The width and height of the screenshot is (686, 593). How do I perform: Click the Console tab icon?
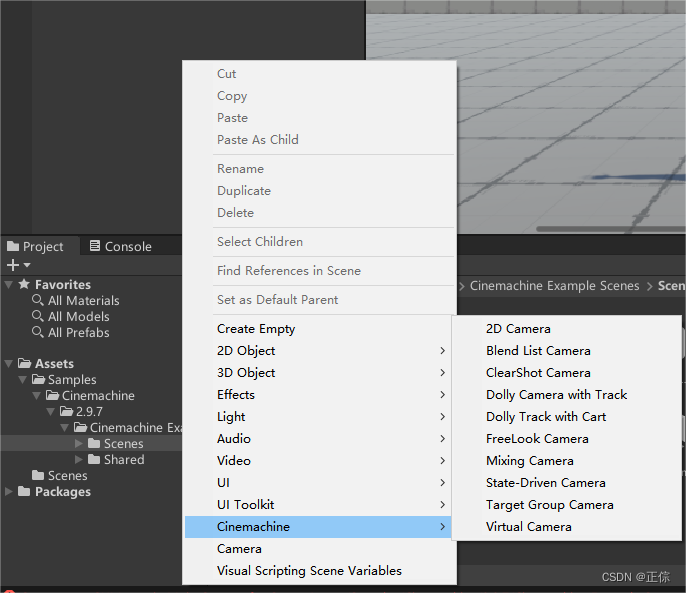click(x=95, y=246)
